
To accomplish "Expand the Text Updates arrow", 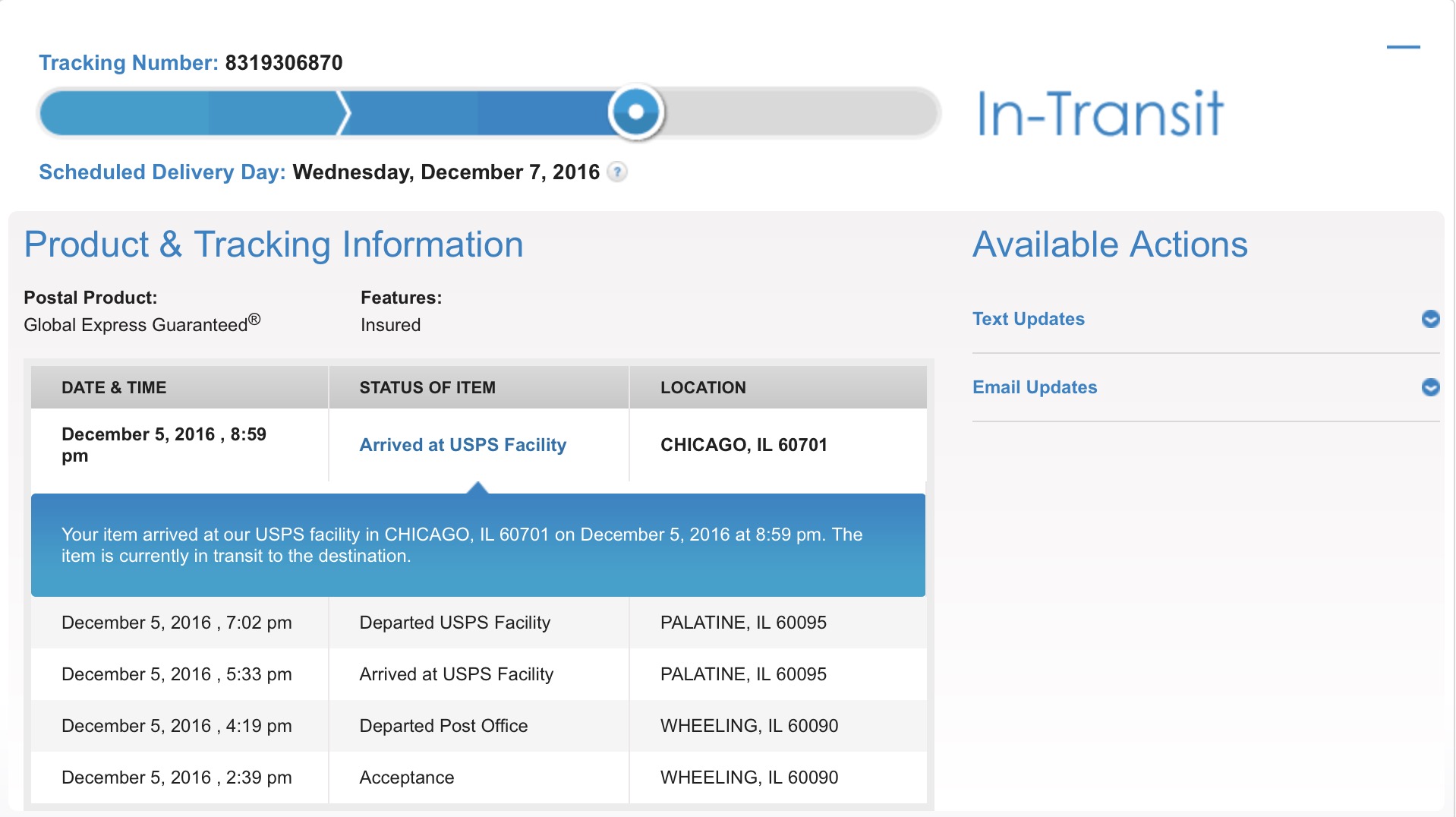I will coord(1430,319).
